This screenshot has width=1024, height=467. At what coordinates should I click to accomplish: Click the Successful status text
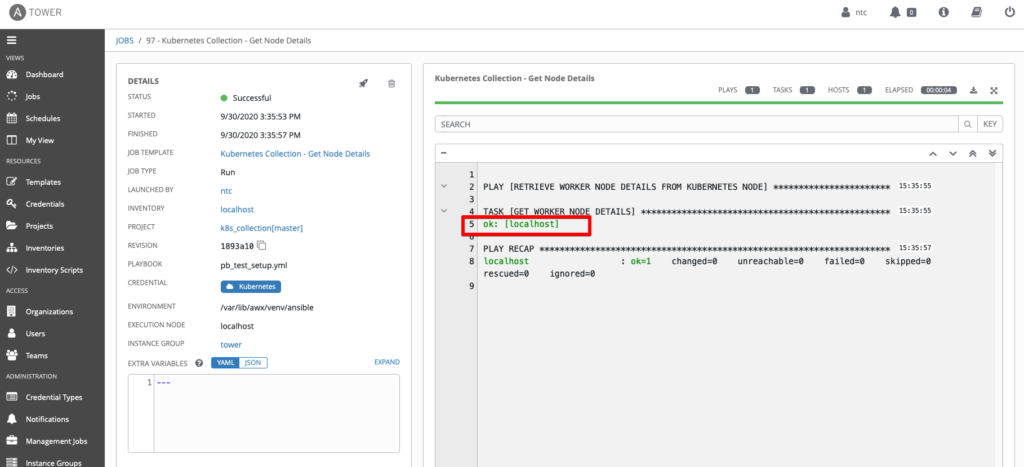pyautogui.click(x=252, y=98)
